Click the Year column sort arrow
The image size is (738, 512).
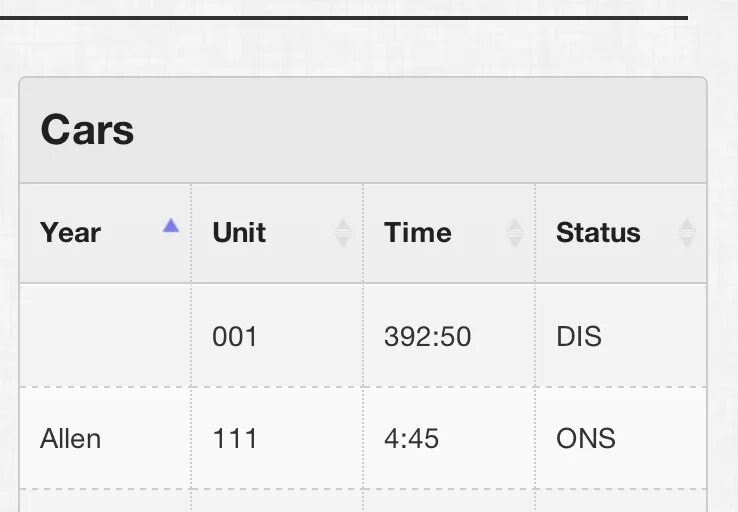point(171,226)
